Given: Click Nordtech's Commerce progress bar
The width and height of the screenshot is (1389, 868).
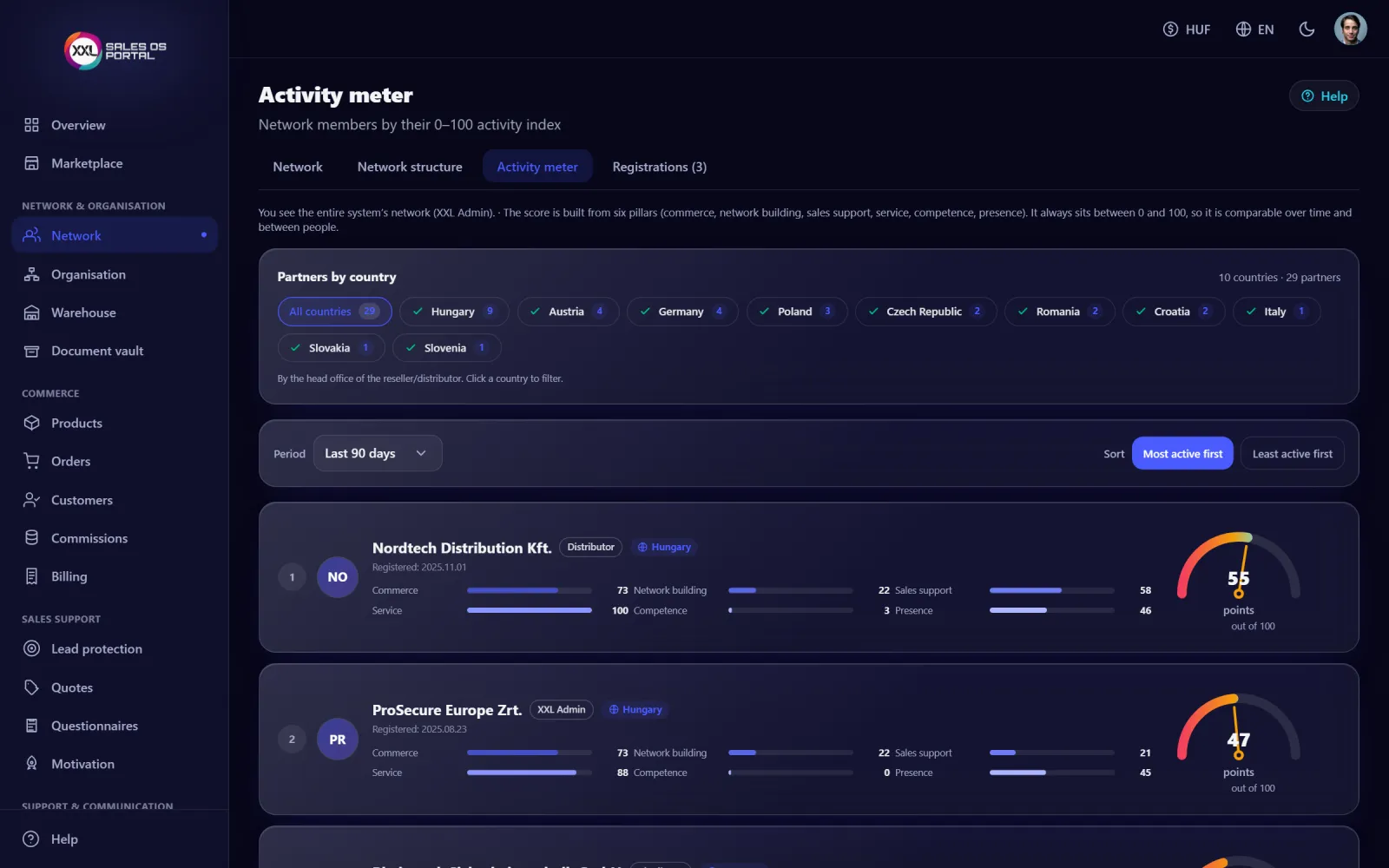Looking at the screenshot, I should point(530,590).
